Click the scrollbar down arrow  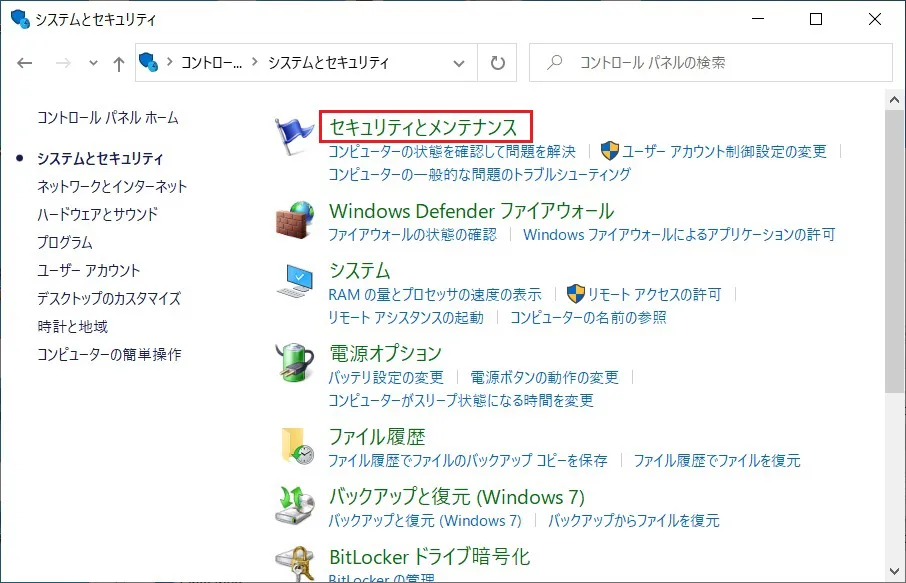tap(894, 572)
